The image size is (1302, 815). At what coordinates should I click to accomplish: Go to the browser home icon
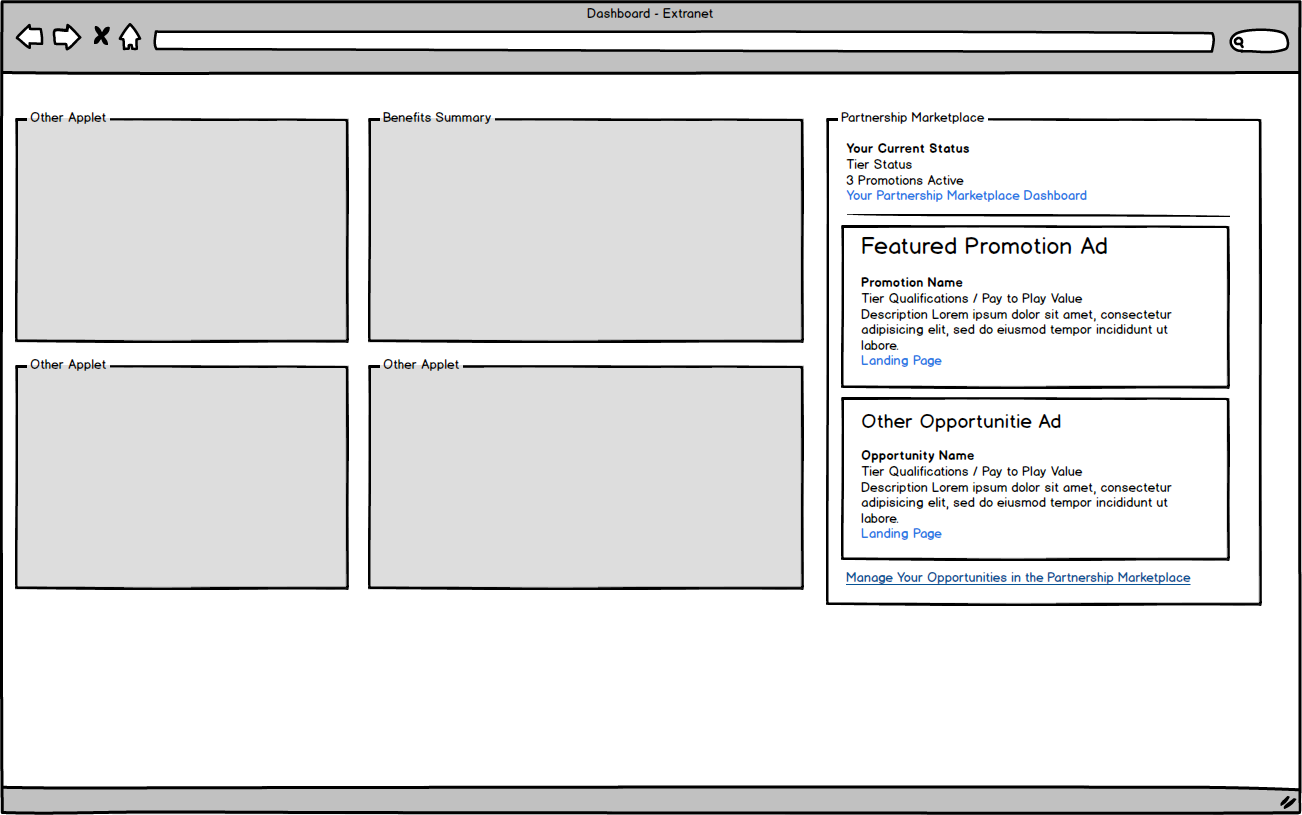click(130, 38)
